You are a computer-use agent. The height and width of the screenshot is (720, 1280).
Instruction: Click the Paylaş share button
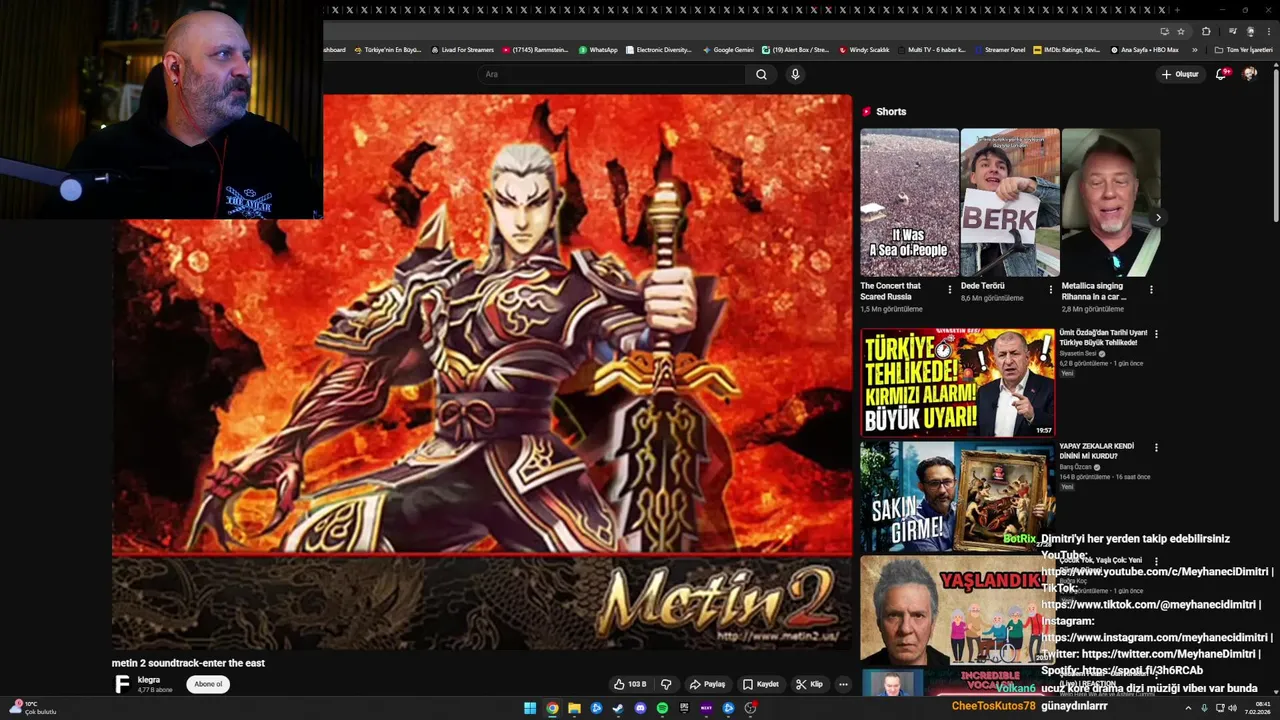click(x=707, y=684)
